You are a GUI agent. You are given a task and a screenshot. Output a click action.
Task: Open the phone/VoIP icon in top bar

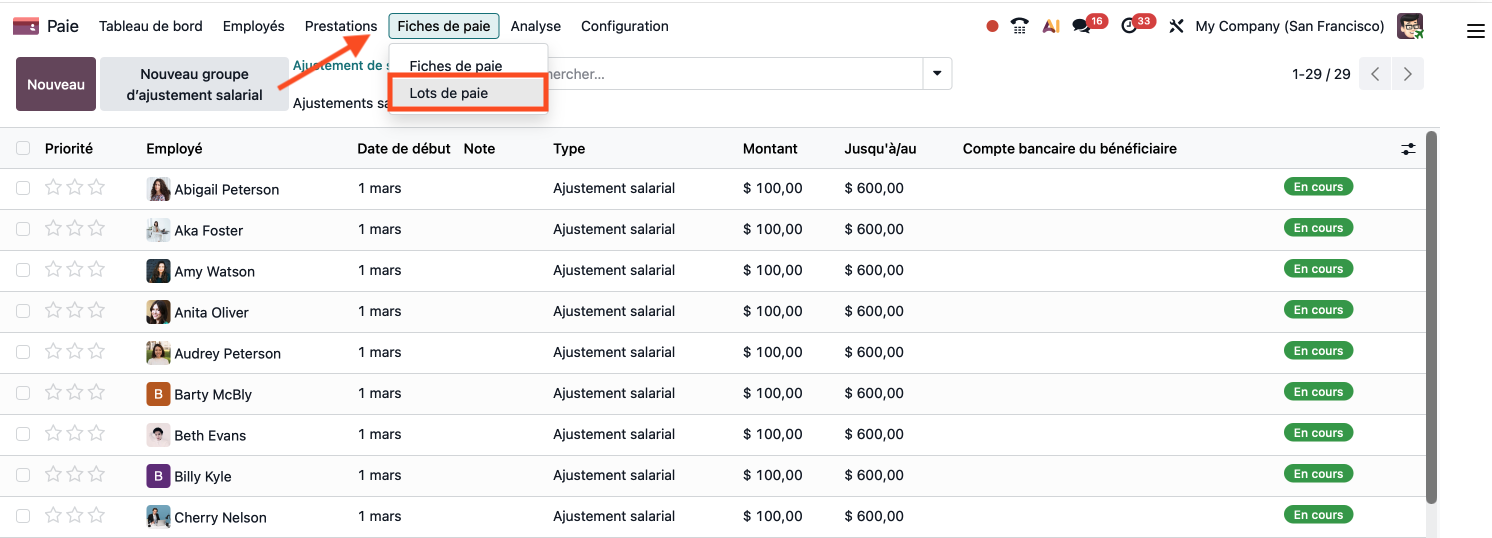click(x=1020, y=26)
